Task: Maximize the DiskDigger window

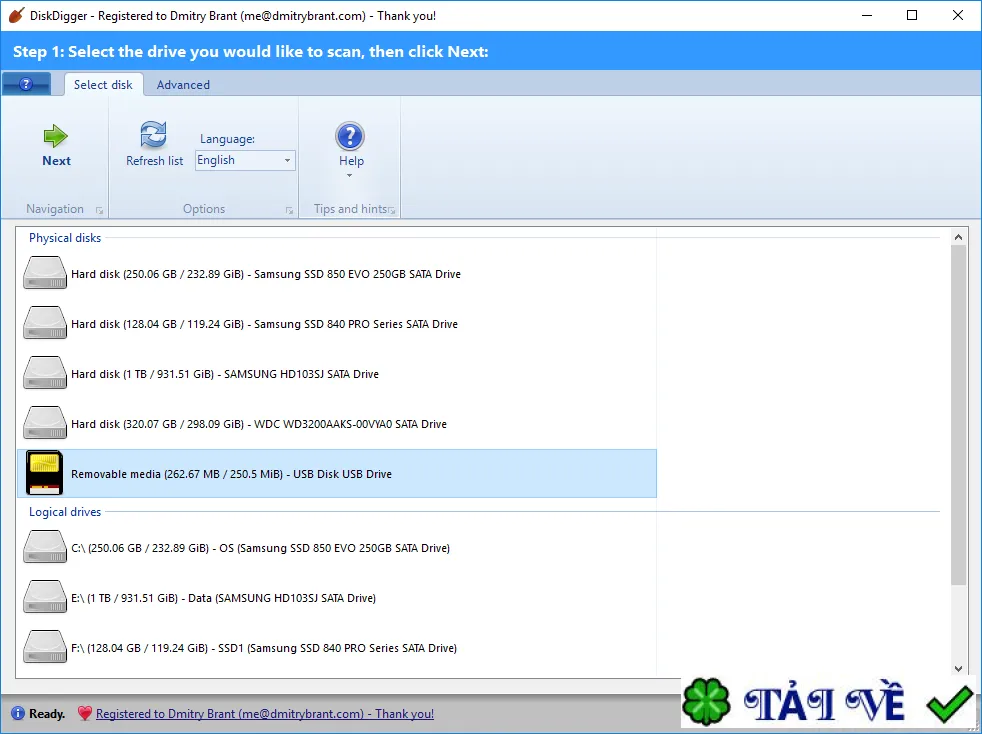Action: 912,16
